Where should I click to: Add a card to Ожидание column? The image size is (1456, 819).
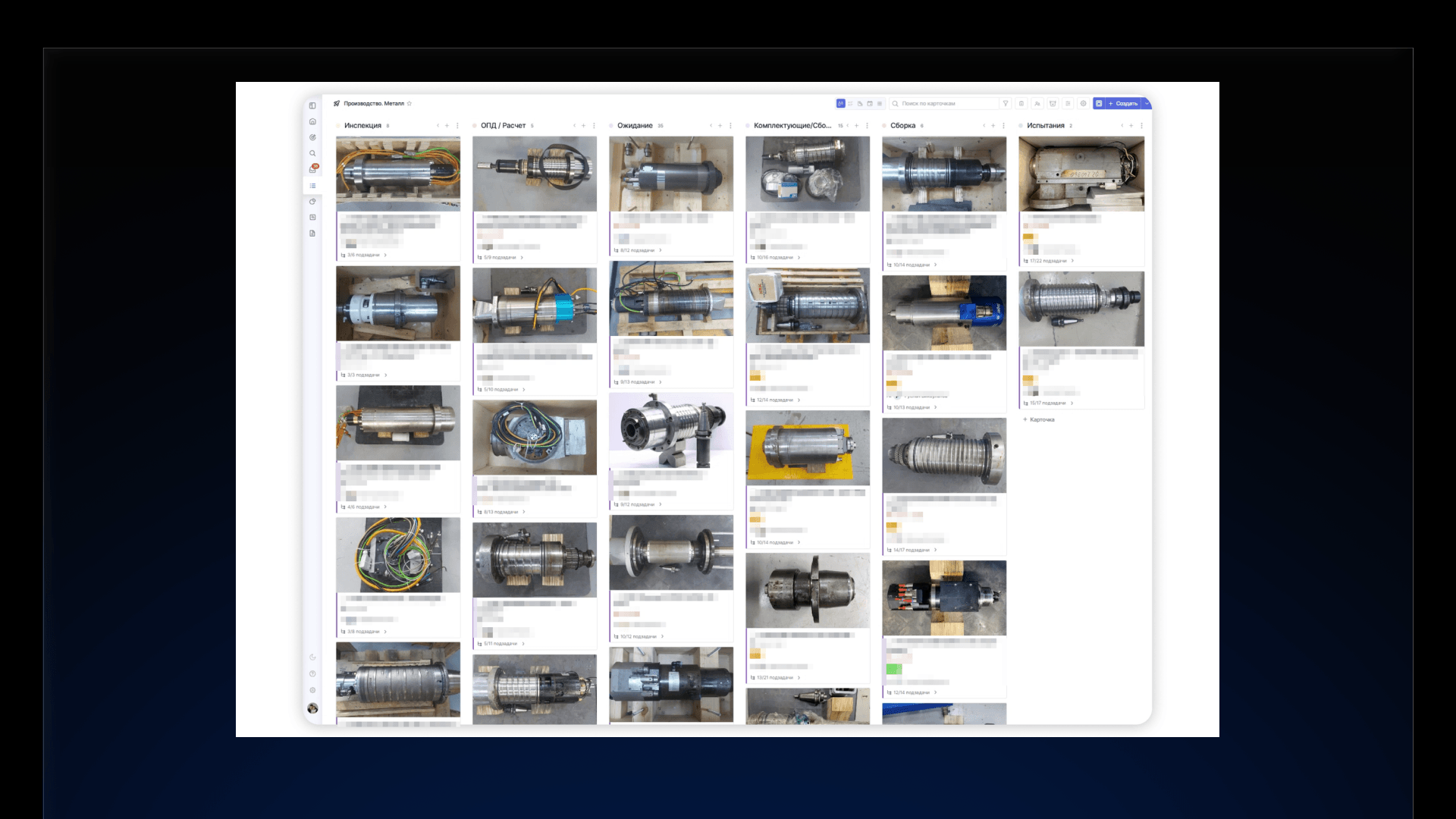(x=720, y=126)
